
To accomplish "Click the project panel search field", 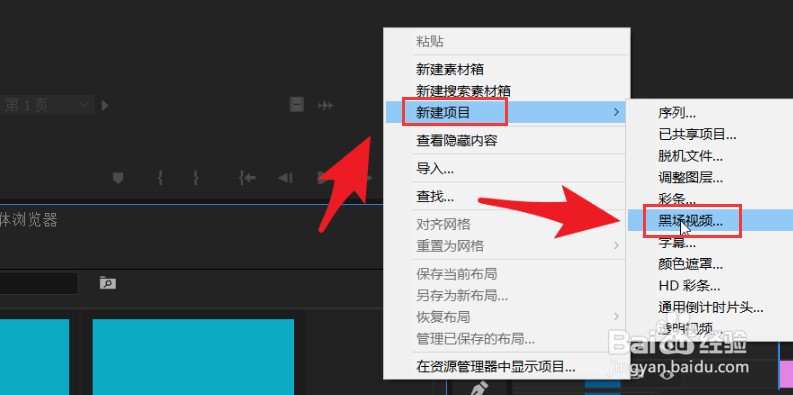I will coord(39,283).
